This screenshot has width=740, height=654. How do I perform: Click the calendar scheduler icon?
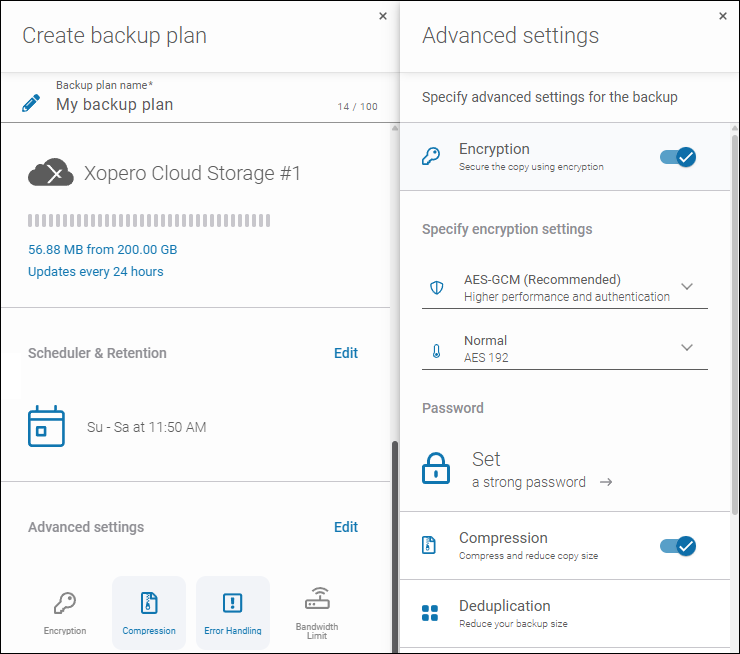pyautogui.click(x=46, y=426)
